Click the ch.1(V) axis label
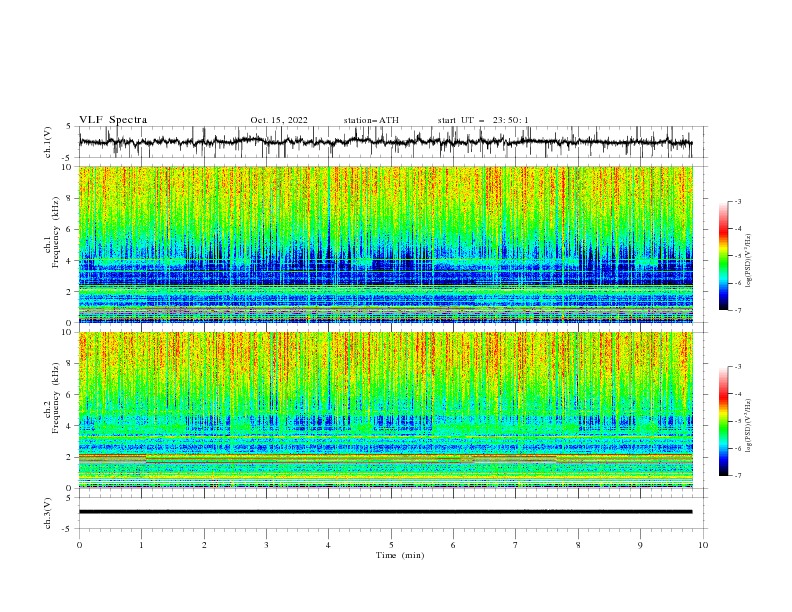The image size is (792, 612). pos(48,142)
